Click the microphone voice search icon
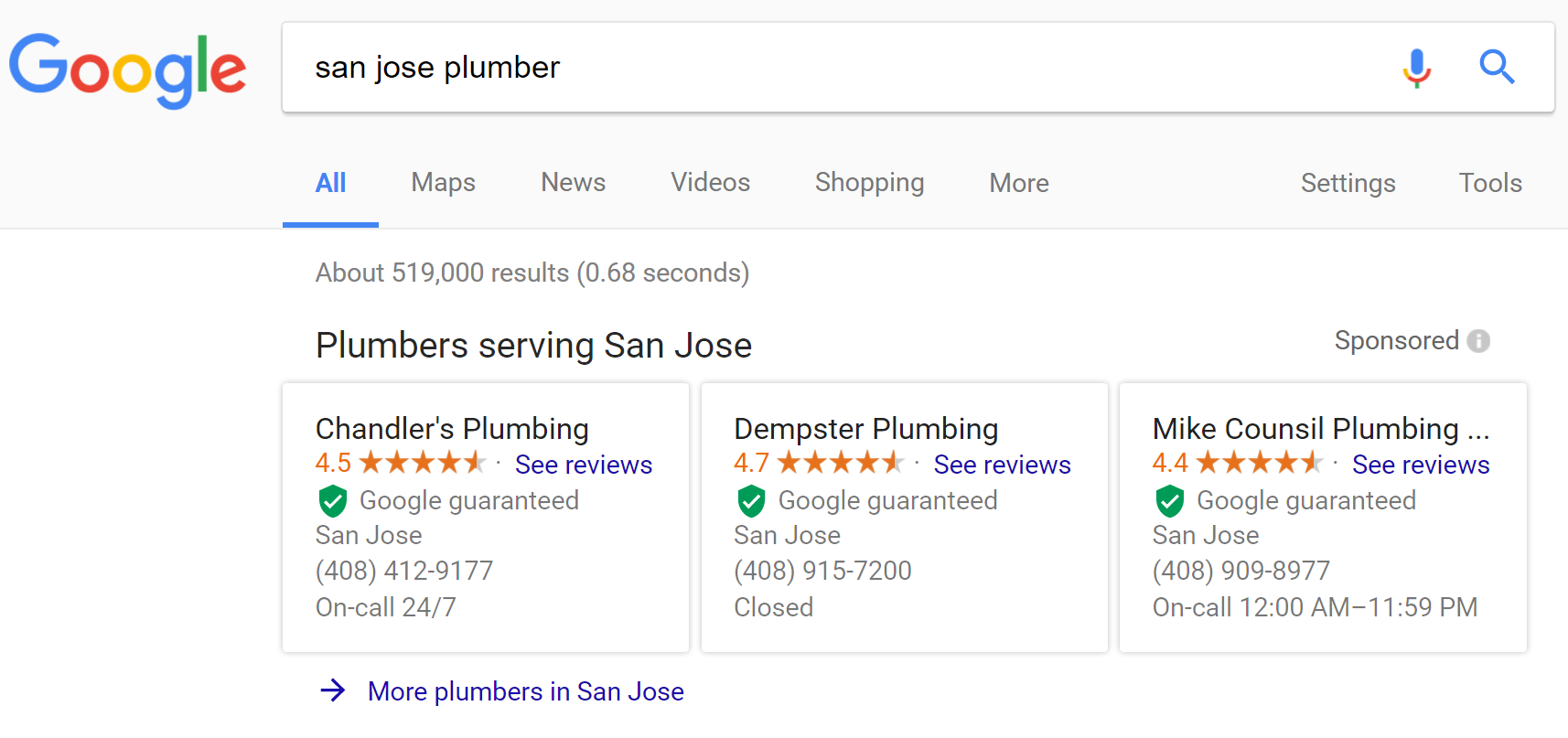This screenshot has width=1568, height=738. (1416, 68)
